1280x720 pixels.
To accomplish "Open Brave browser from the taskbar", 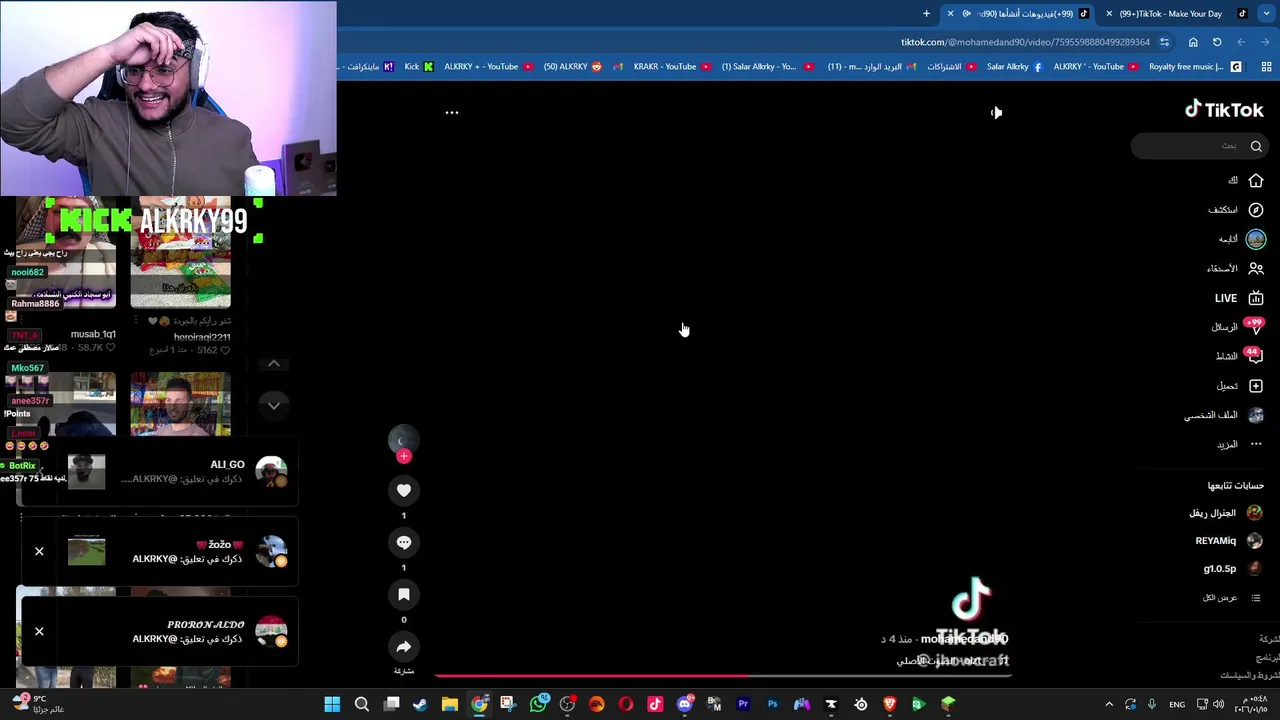I will (x=889, y=705).
